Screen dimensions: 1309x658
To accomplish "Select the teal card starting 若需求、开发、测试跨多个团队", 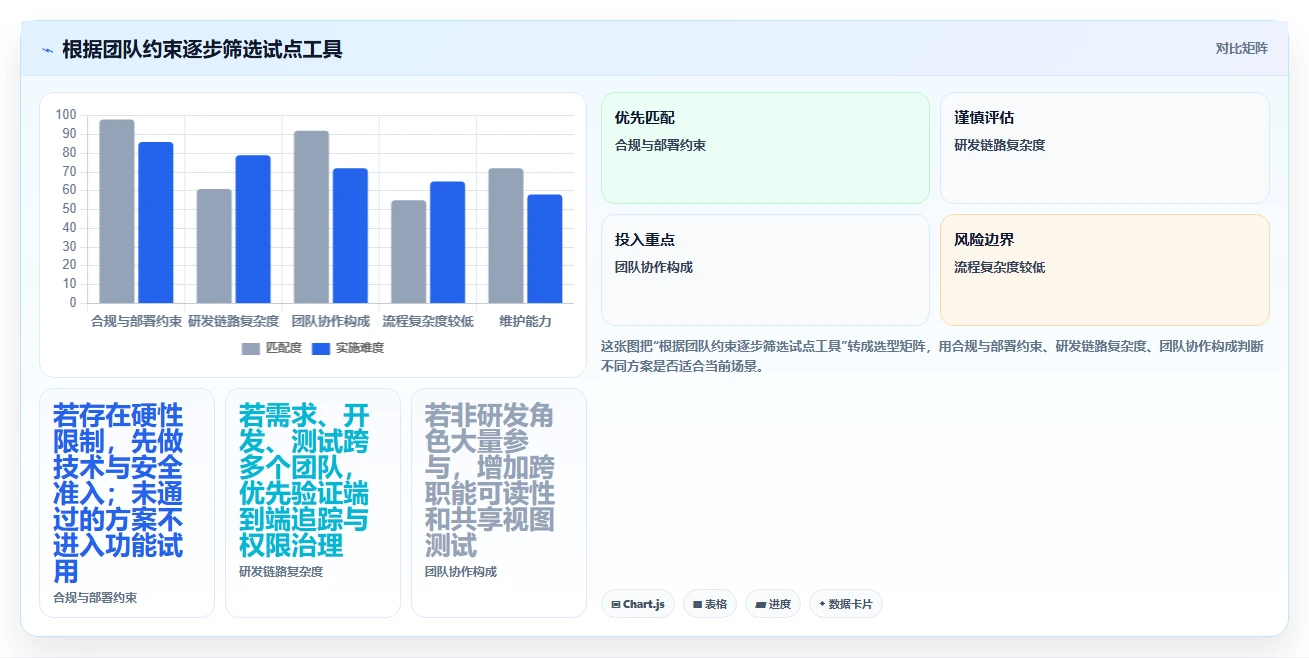I will coord(313,503).
